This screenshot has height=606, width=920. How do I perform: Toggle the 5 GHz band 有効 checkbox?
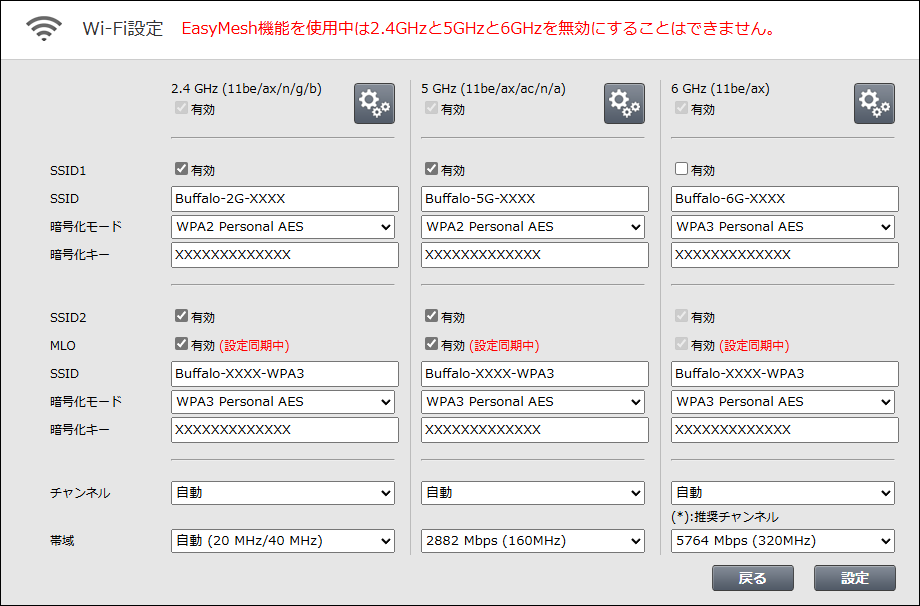tap(431, 108)
